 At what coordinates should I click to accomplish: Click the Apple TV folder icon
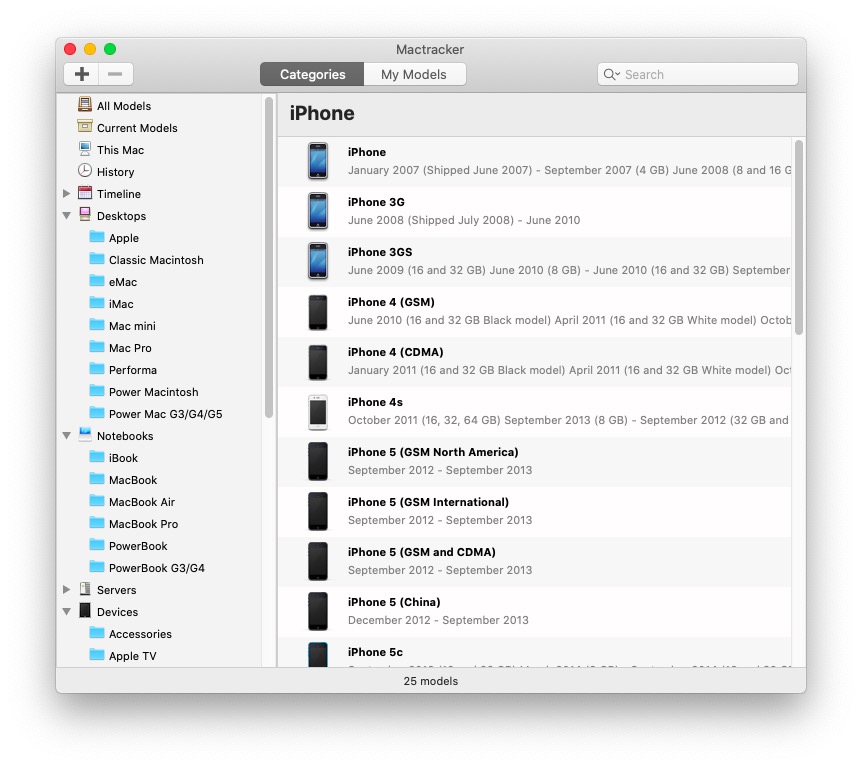click(x=97, y=655)
